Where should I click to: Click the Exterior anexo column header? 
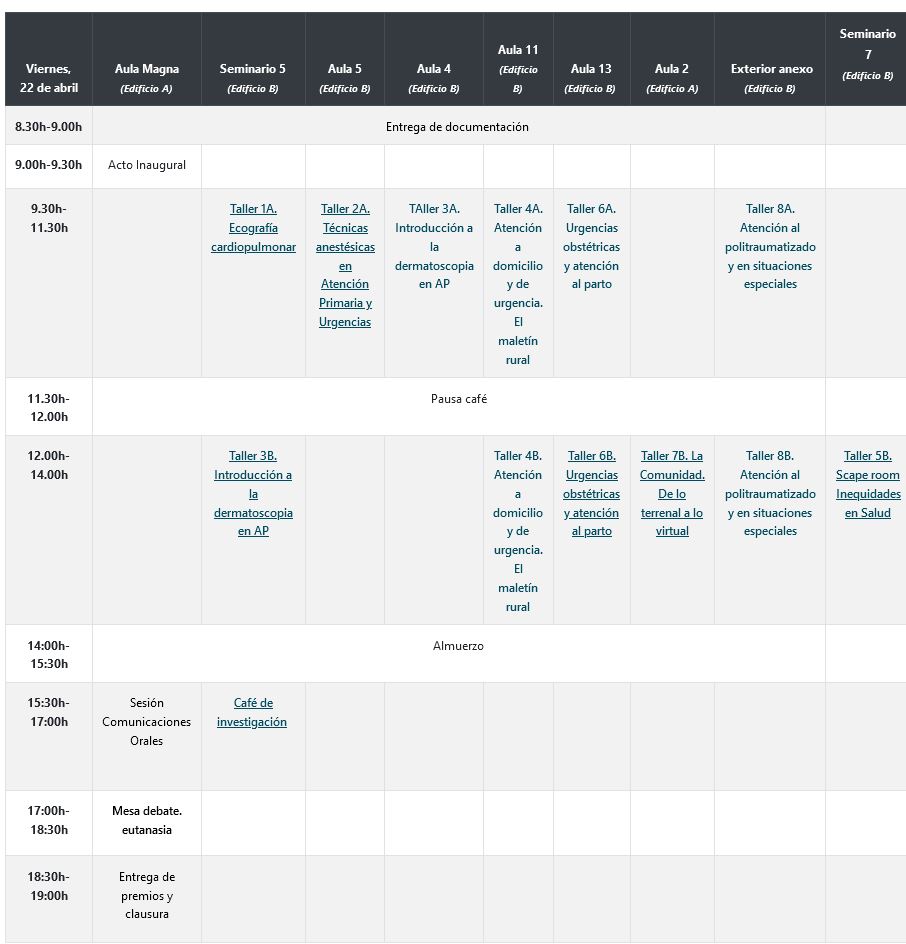[771, 69]
